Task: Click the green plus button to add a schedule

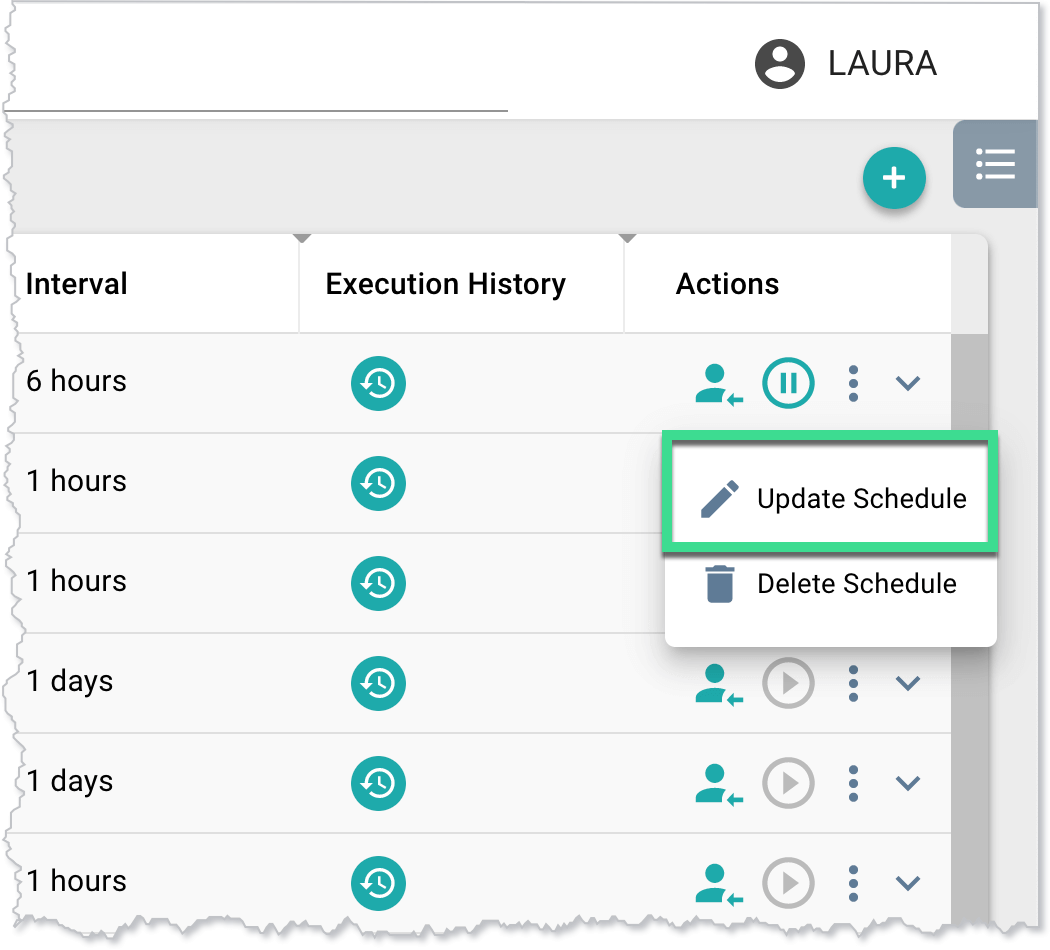Action: click(894, 177)
